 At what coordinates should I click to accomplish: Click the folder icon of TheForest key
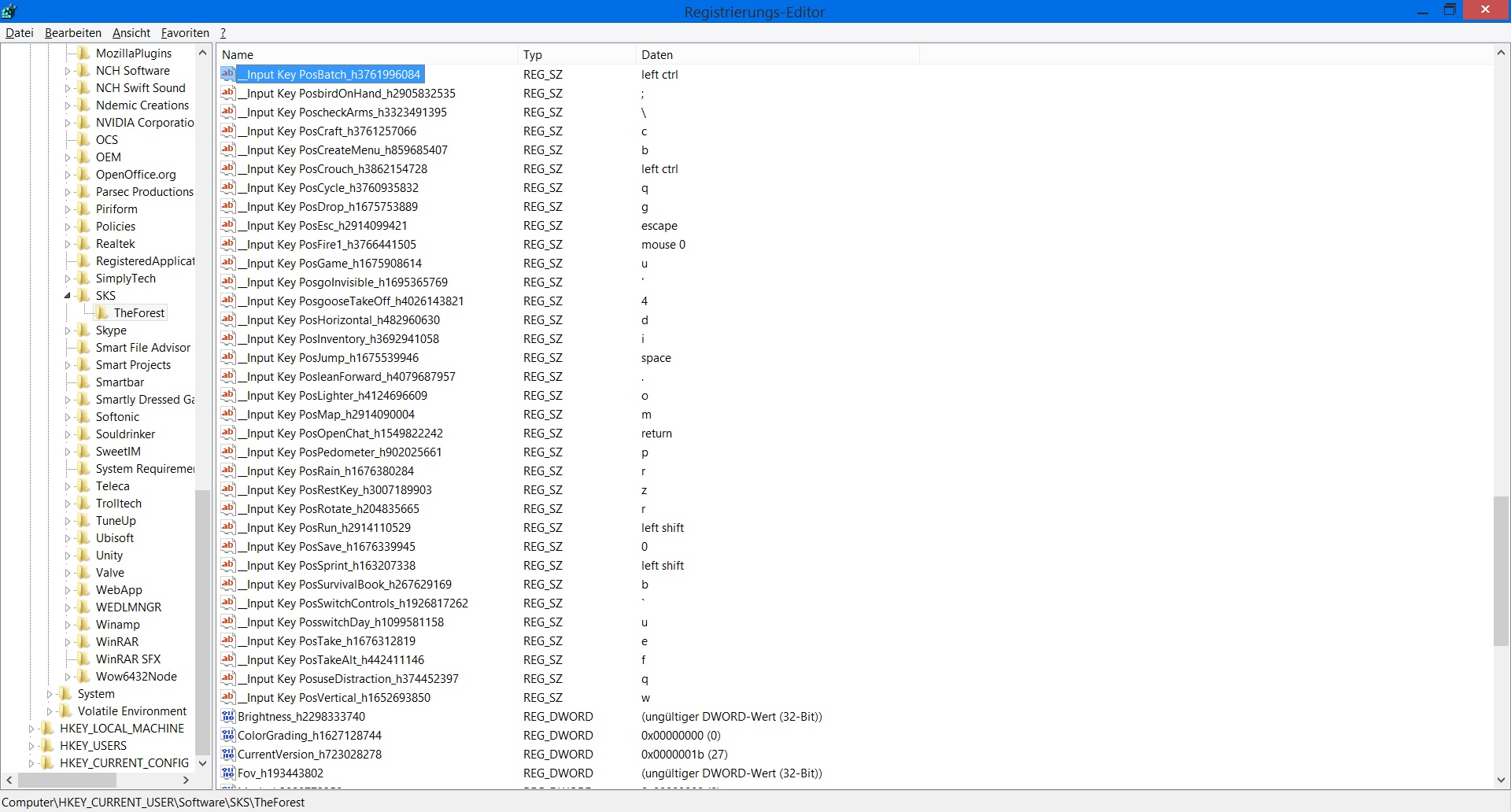coord(102,313)
